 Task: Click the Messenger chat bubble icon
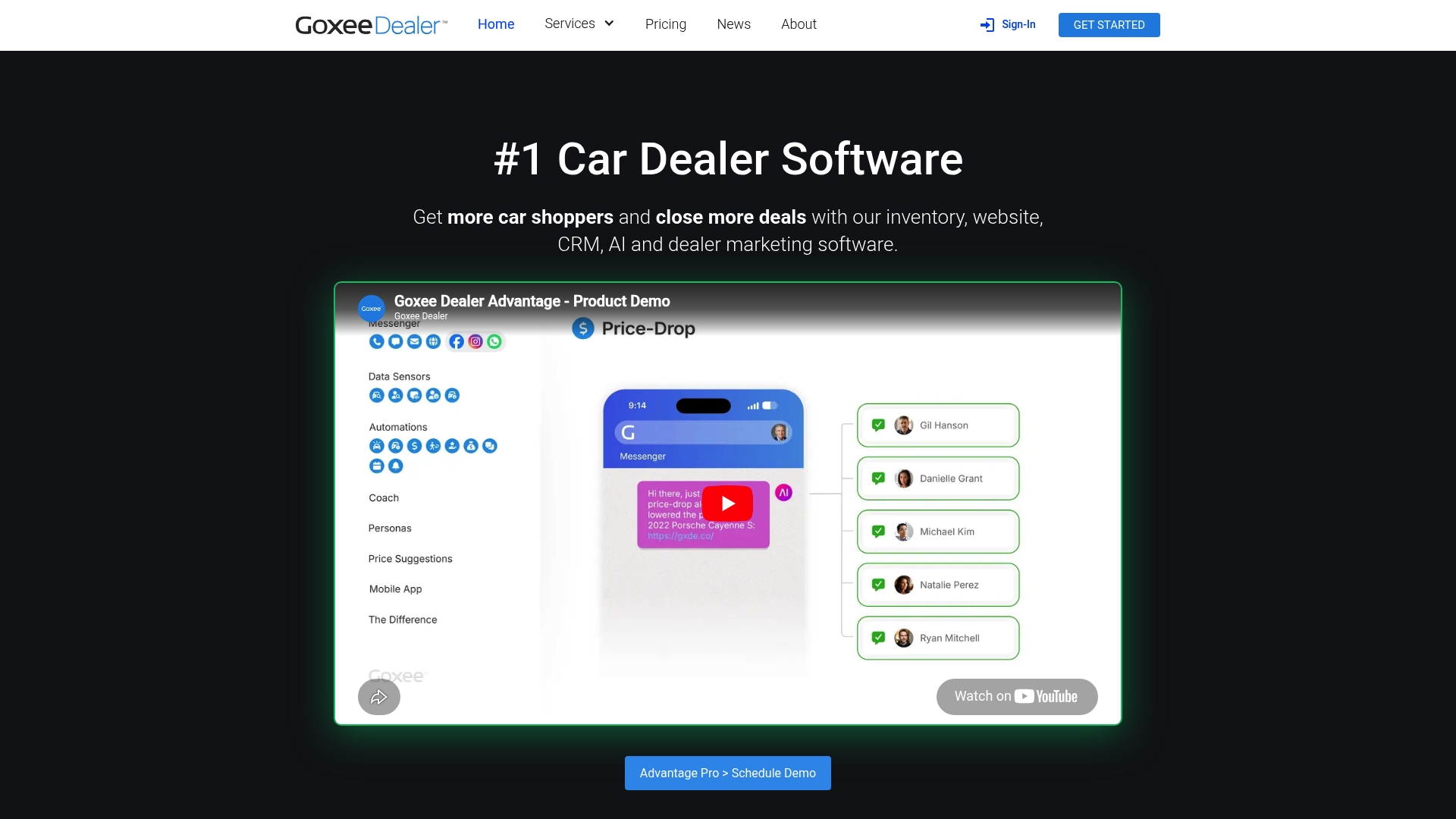(x=396, y=341)
